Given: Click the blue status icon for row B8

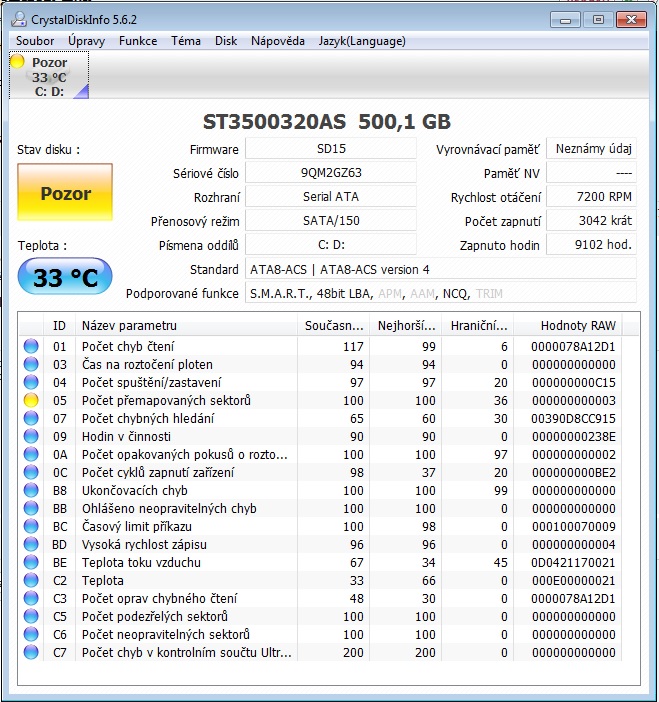Looking at the screenshot, I should coord(31,490).
